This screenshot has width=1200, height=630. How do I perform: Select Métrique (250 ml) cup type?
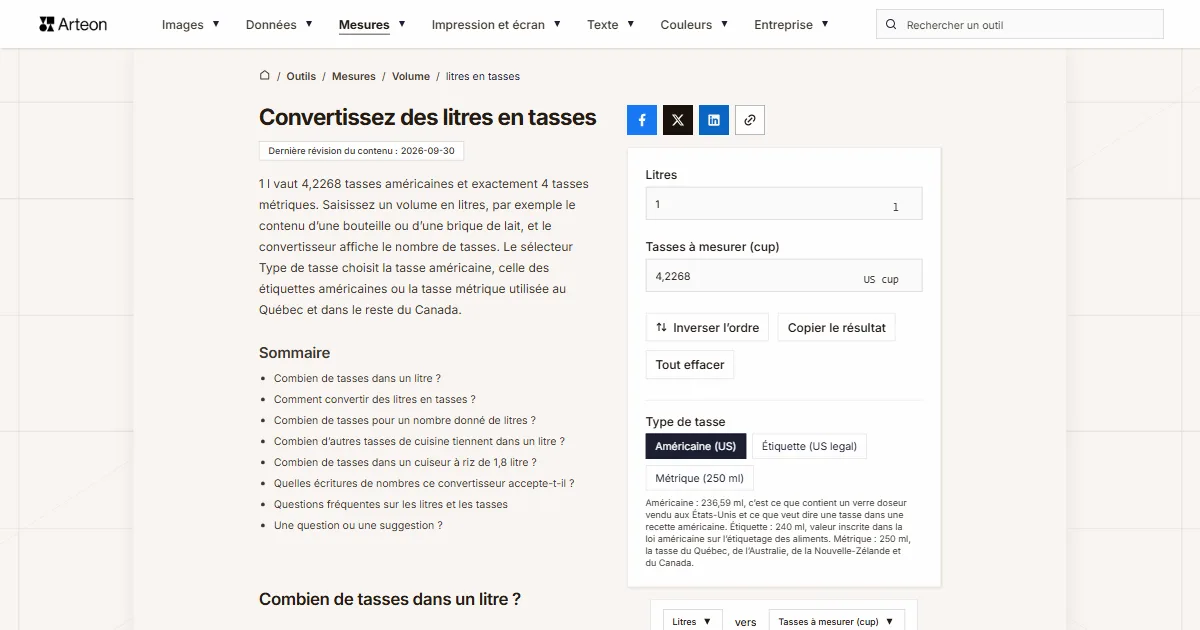(x=700, y=478)
